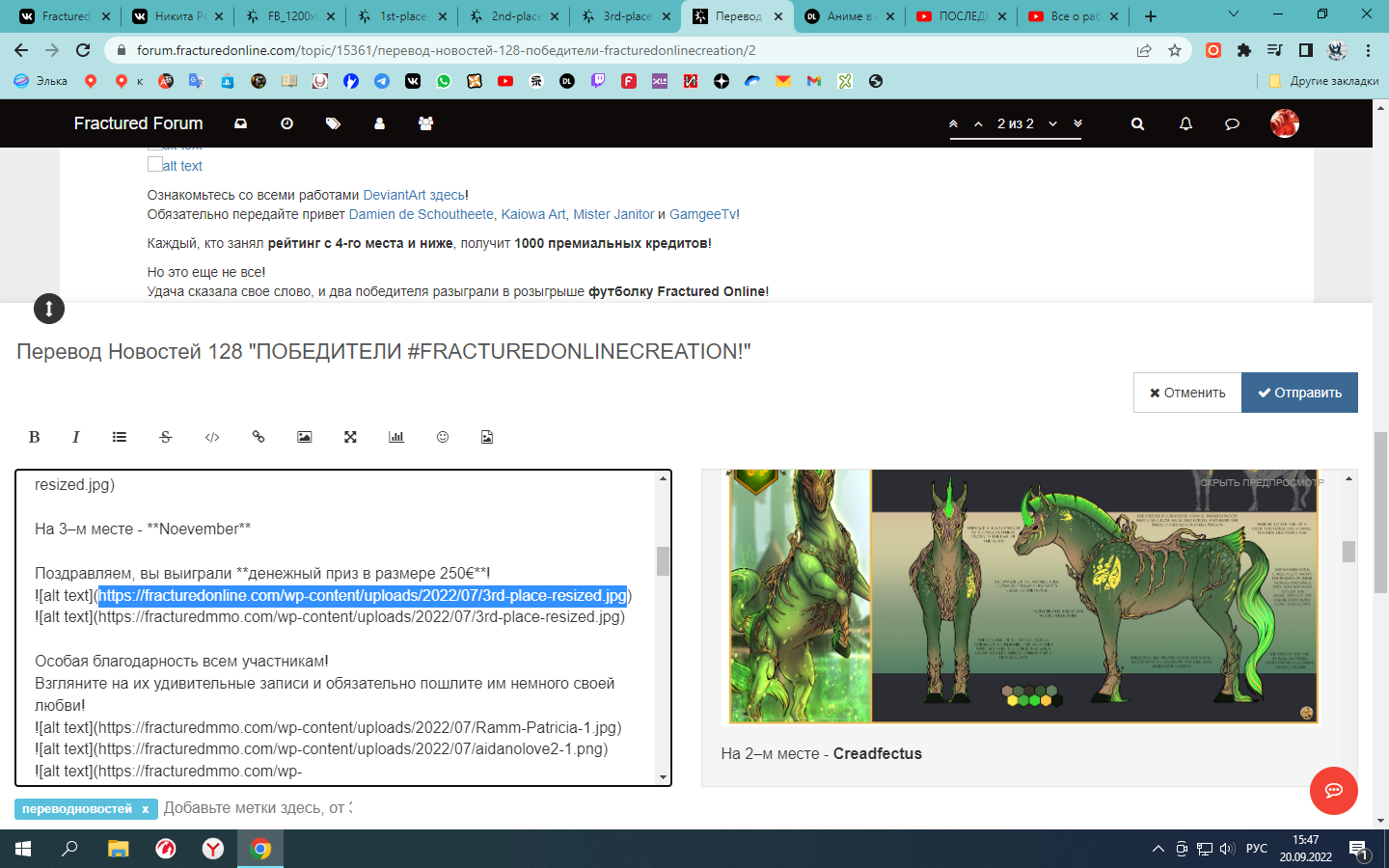The image size is (1389, 868).
Task: Insert a hyperlink with the link icon
Action: pos(259,437)
